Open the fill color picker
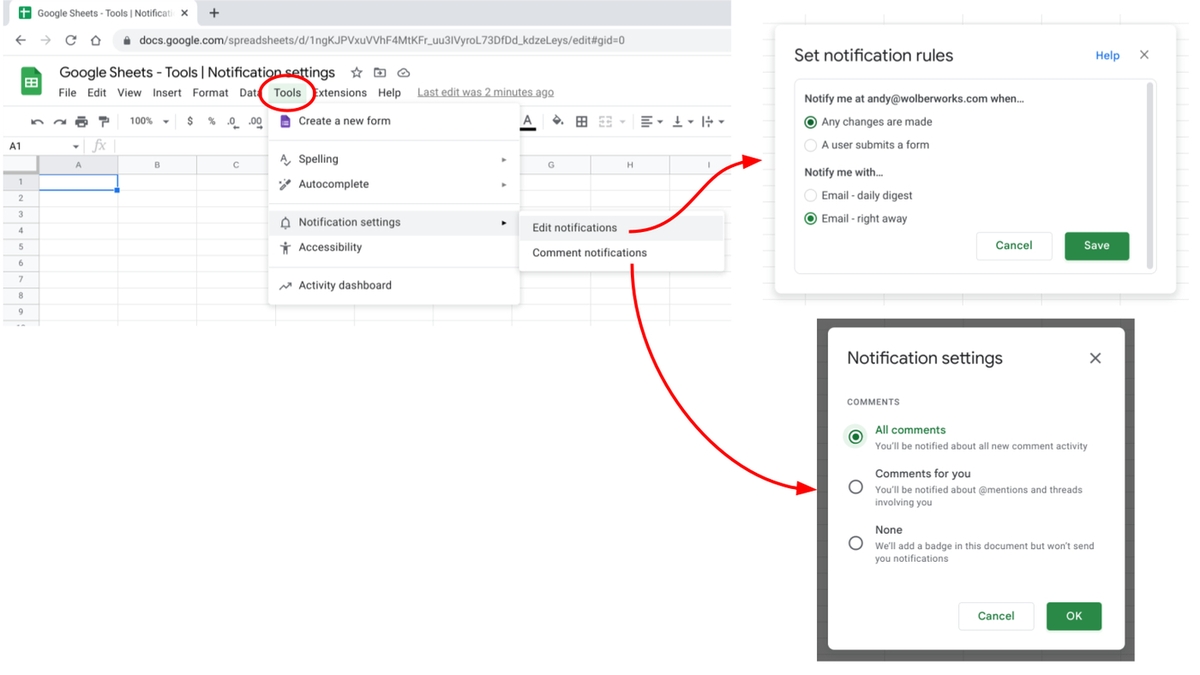The width and height of the screenshot is (1200, 675). 557,120
